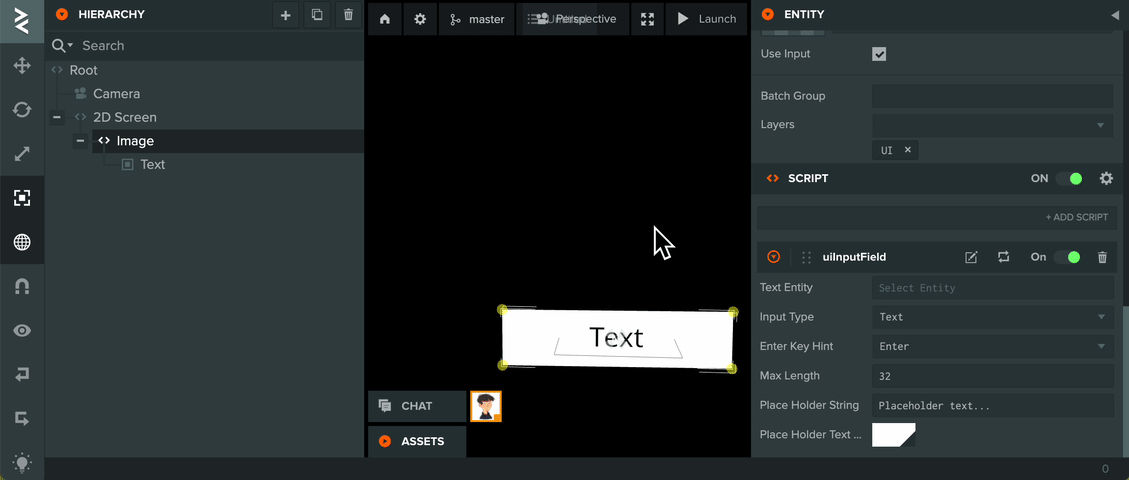This screenshot has height=480, width=1129.
Task: Open the CHAT panel tab
Action: (x=417, y=406)
